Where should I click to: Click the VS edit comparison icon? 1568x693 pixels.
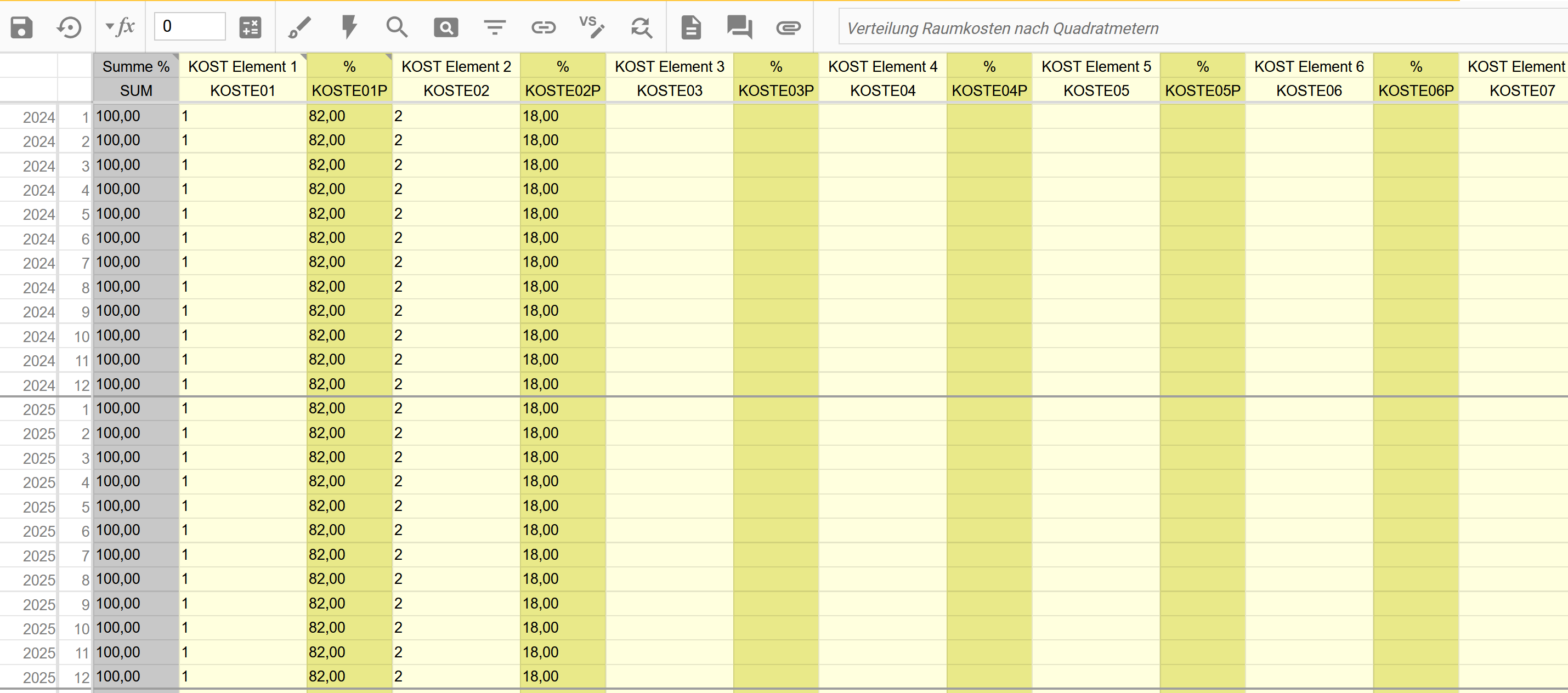pos(592,27)
